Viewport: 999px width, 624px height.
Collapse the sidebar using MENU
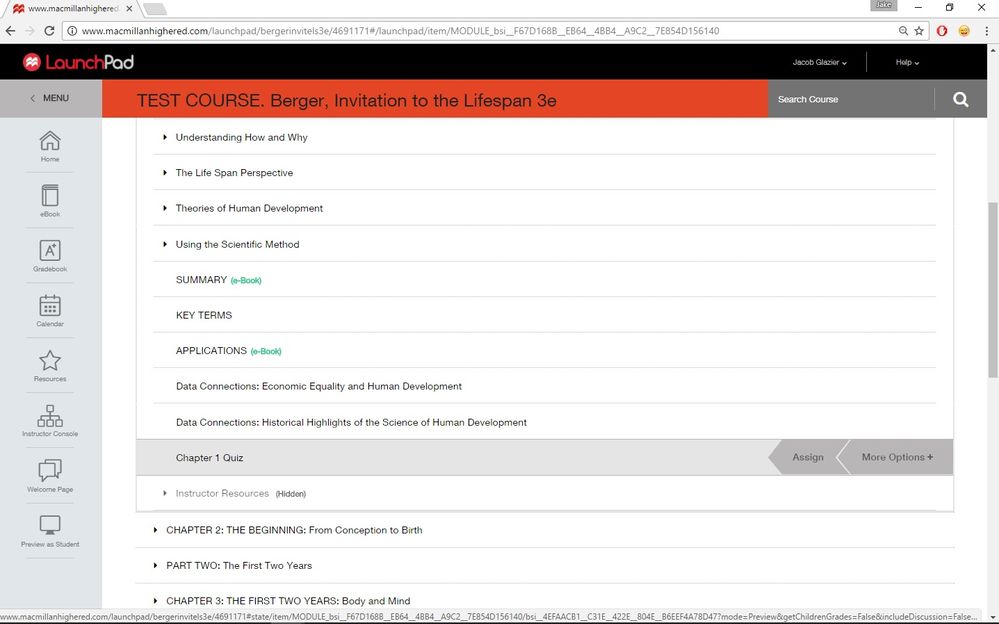point(50,98)
